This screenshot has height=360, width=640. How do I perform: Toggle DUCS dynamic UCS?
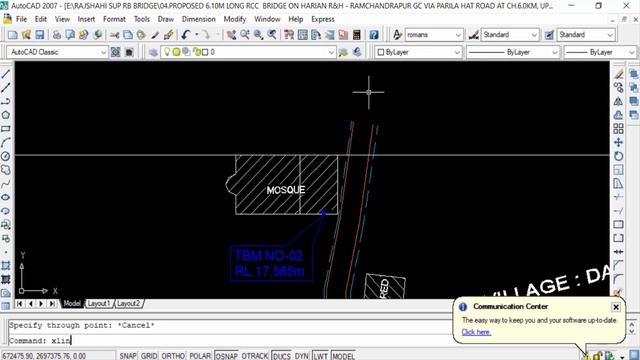pyautogui.click(x=281, y=356)
